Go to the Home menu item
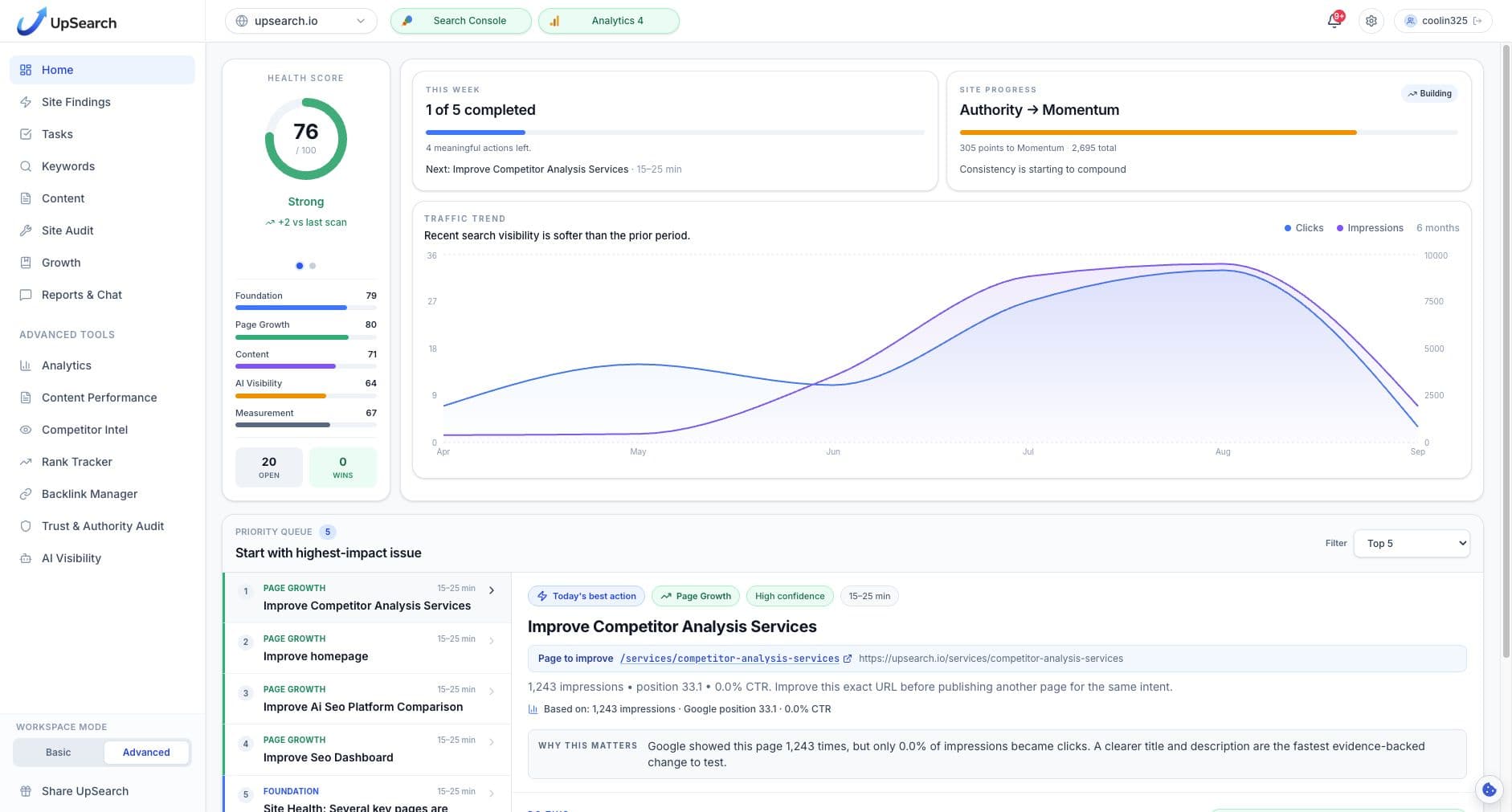 [102, 70]
